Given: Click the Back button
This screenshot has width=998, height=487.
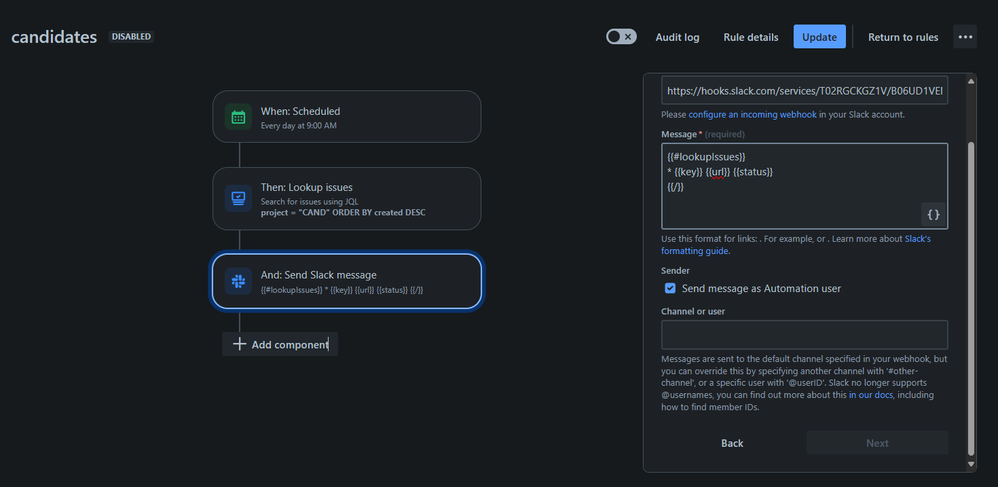Looking at the screenshot, I should (732, 443).
